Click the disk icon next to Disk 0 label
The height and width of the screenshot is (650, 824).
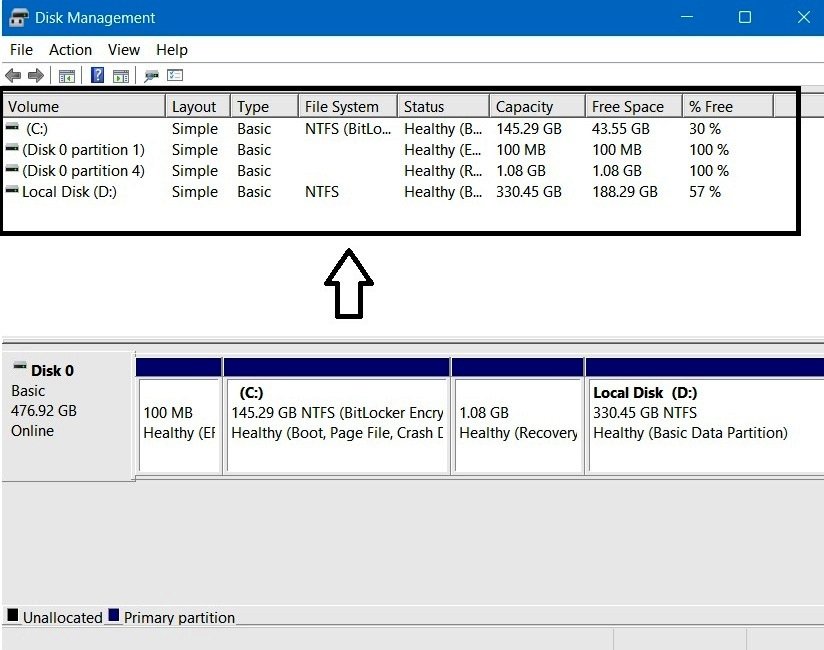pyautogui.click(x=20, y=366)
